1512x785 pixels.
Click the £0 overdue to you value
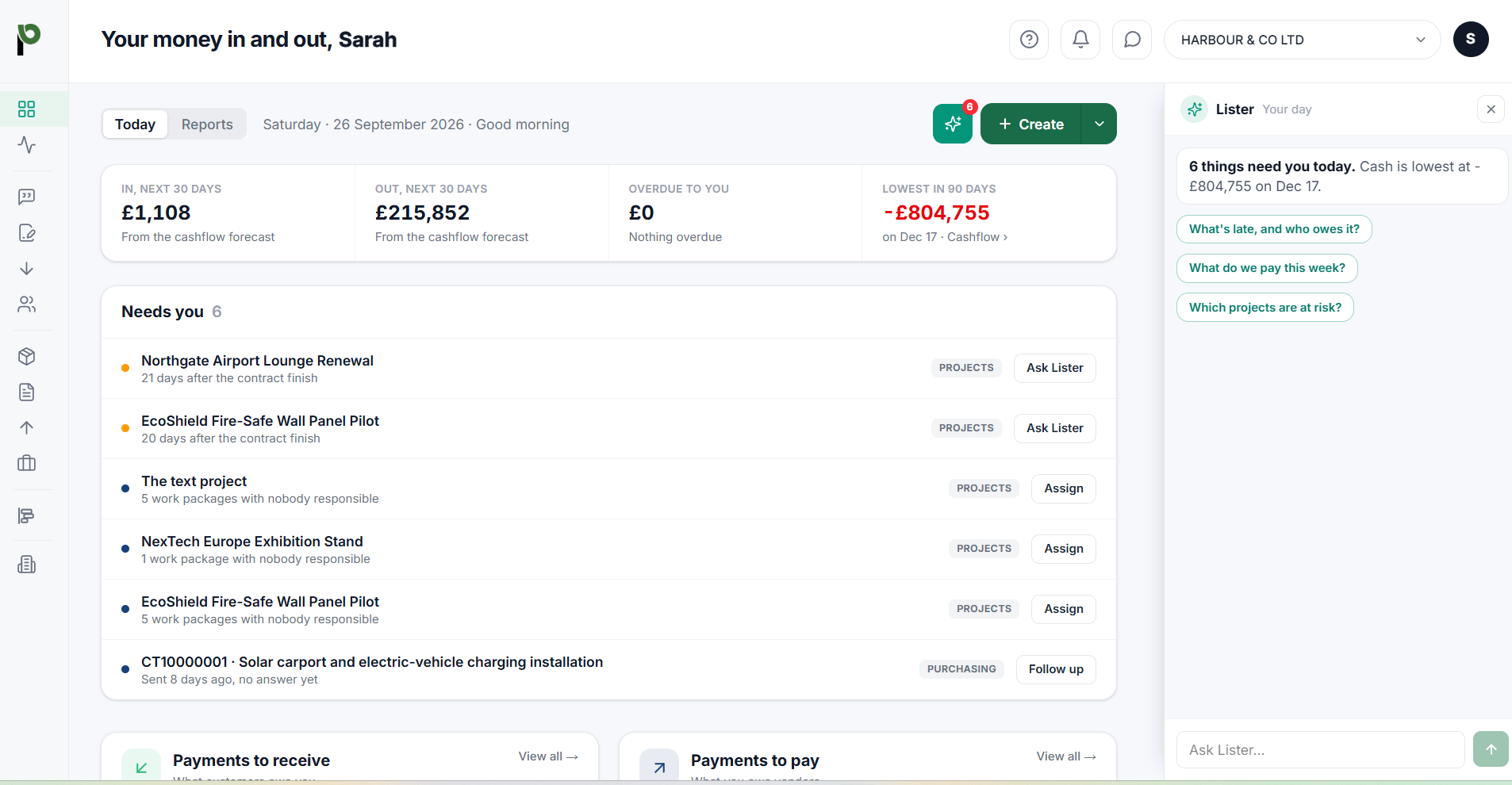coord(641,213)
